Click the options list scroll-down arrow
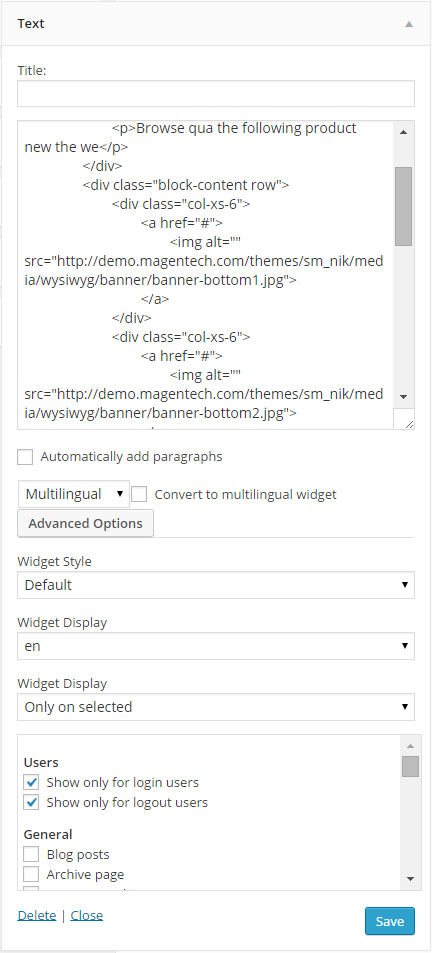This screenshot has width=433, height=953. (410, 879)
